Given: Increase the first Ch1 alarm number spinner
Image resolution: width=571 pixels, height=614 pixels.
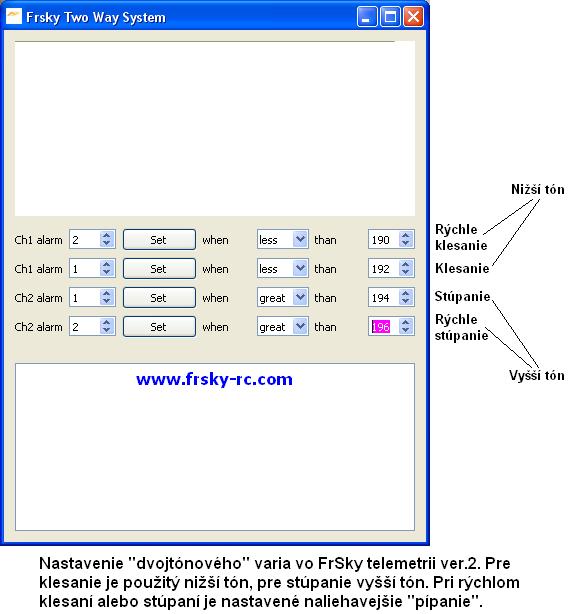Looking at the screenshot, I should click(106, 235).
